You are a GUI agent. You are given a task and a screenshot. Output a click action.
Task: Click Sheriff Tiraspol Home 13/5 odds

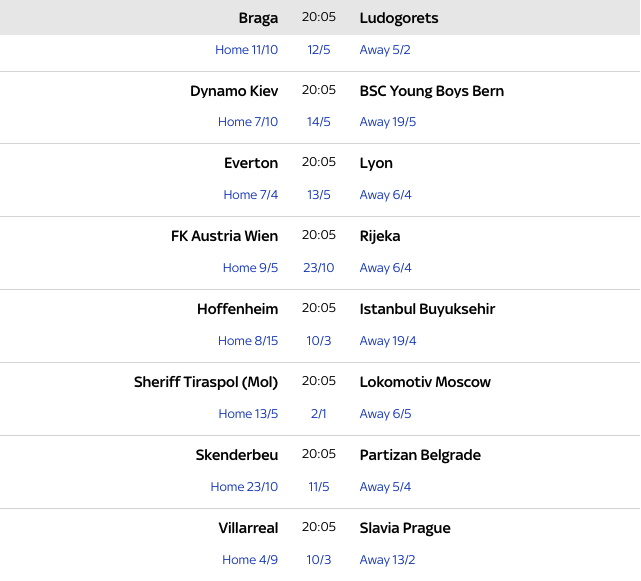point(248,414)
